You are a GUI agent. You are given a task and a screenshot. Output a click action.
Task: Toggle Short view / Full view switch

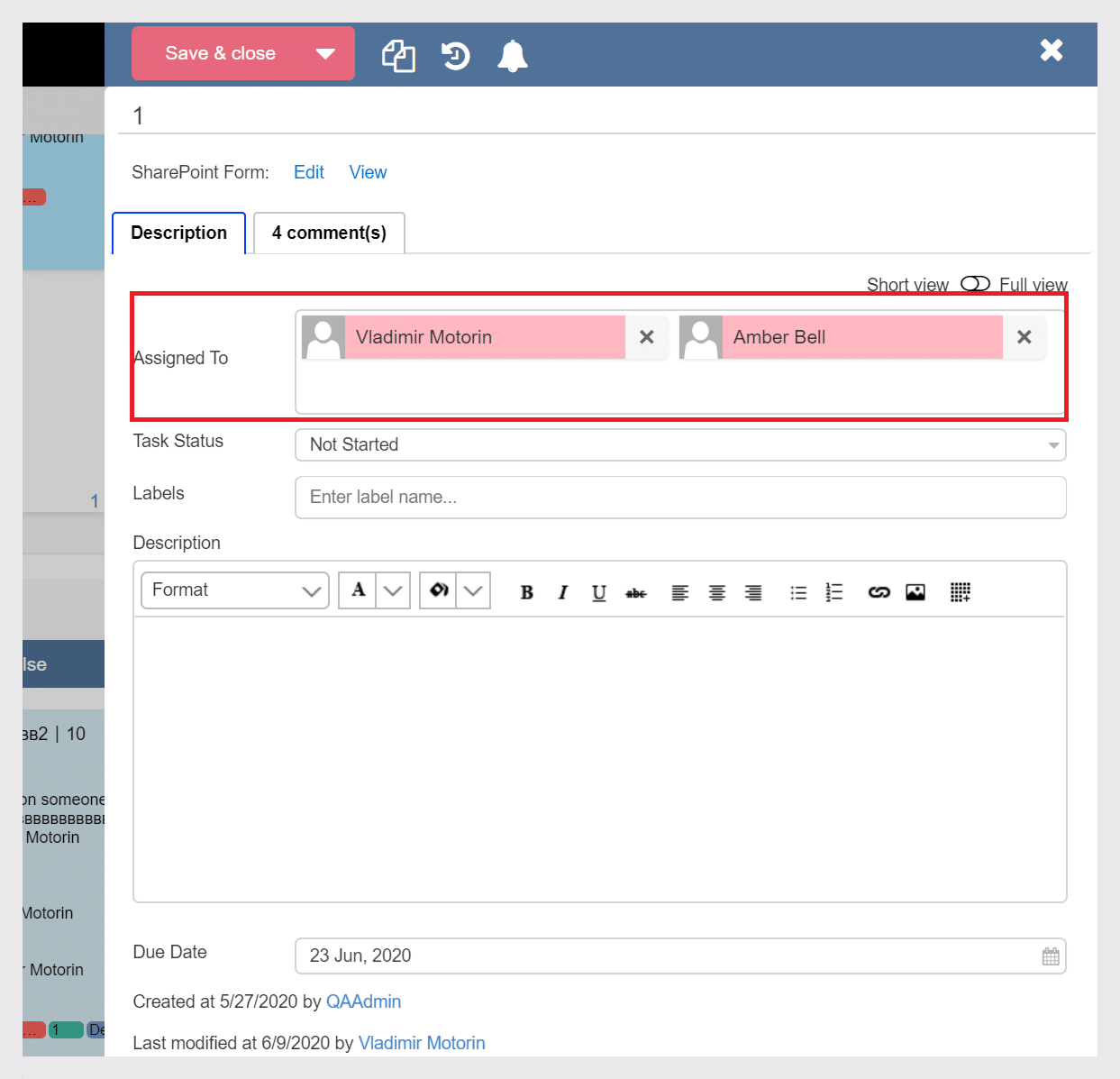coord(975,284)
